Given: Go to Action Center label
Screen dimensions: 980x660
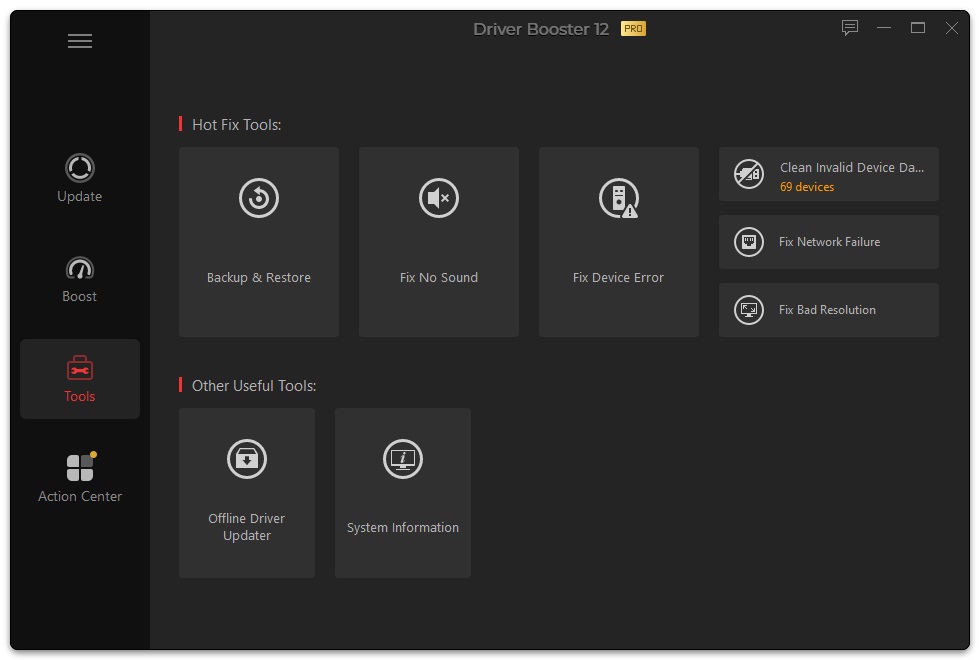Looking at the screenshot, I should [80, 496].
